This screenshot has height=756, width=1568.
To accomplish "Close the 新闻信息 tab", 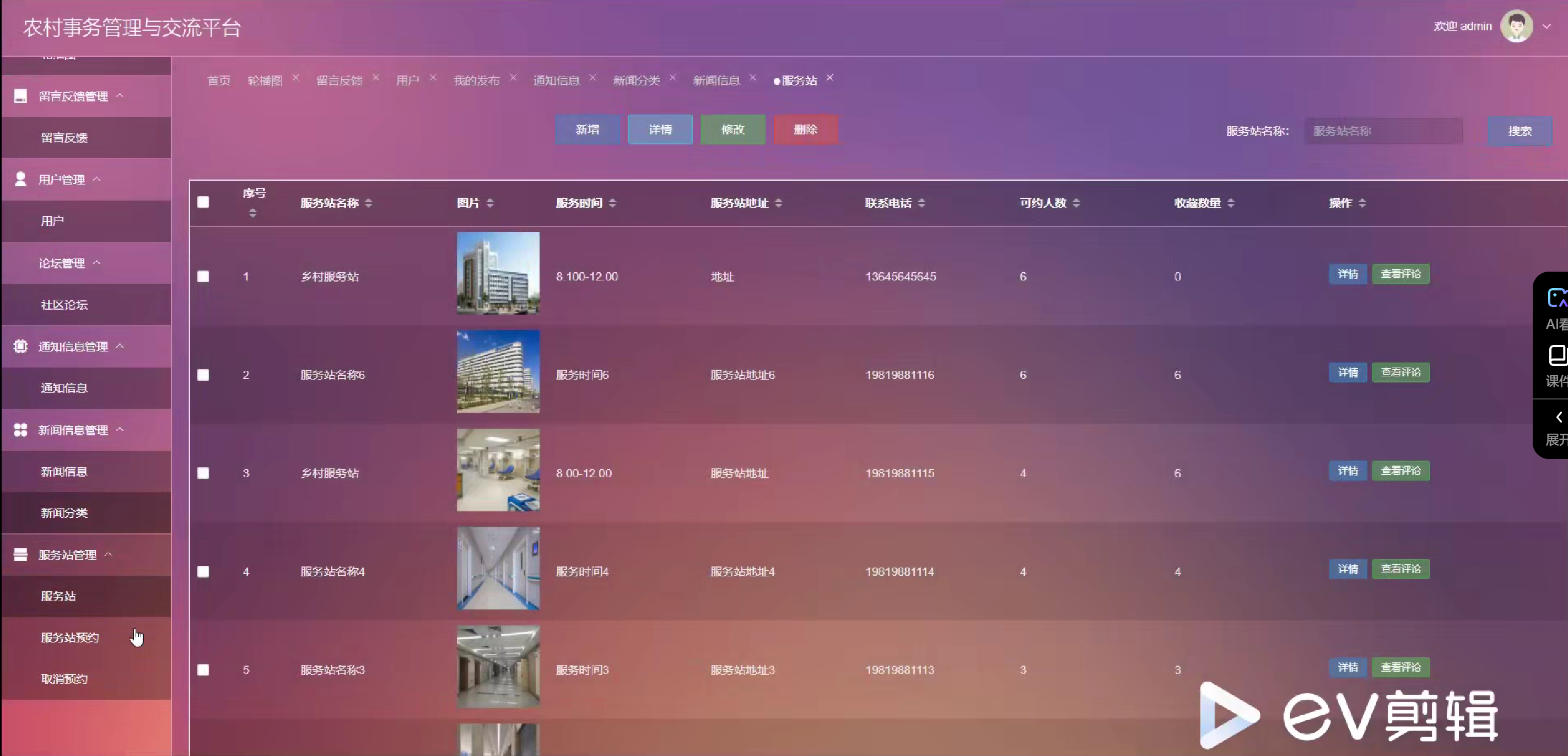I will pos(753,77).
